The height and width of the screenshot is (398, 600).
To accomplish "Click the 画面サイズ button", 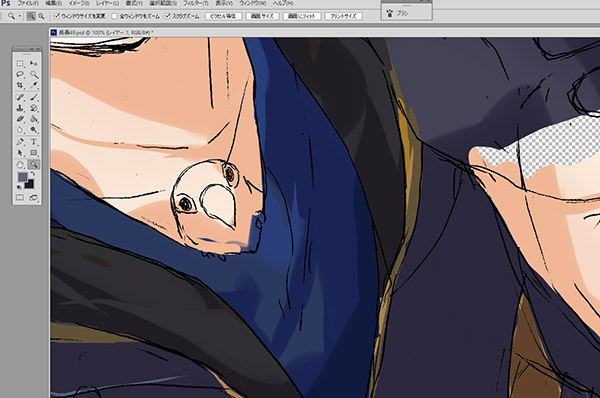I will tap(262, 16).
